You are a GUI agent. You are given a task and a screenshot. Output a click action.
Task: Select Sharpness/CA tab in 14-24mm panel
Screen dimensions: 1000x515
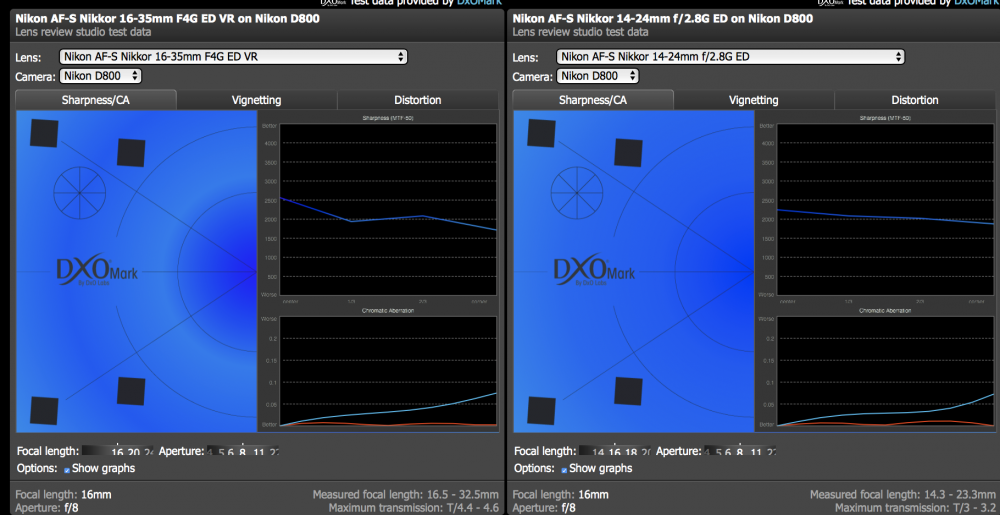click(x=592, y=100)
